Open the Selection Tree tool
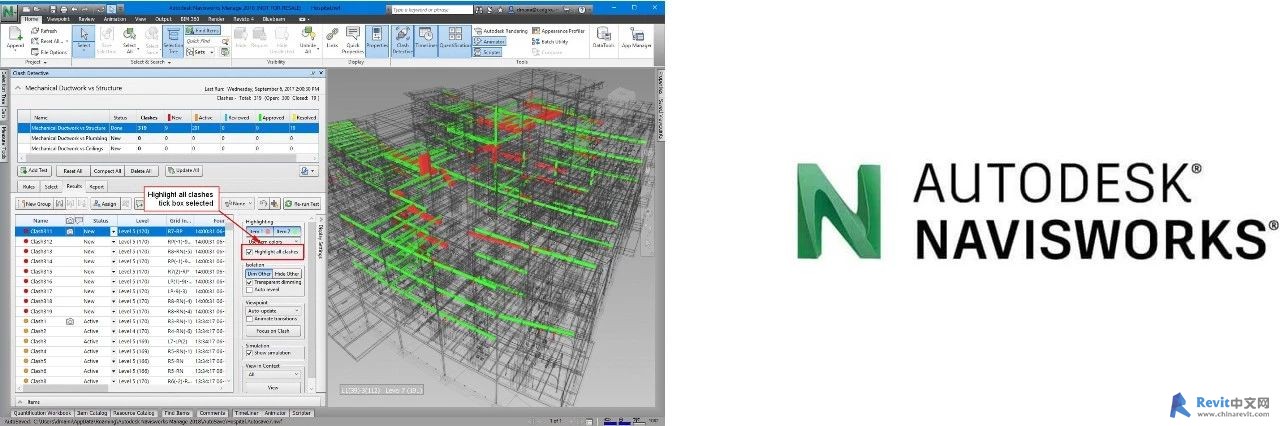Screen dimensions: 1280x426 pos(172,41)
